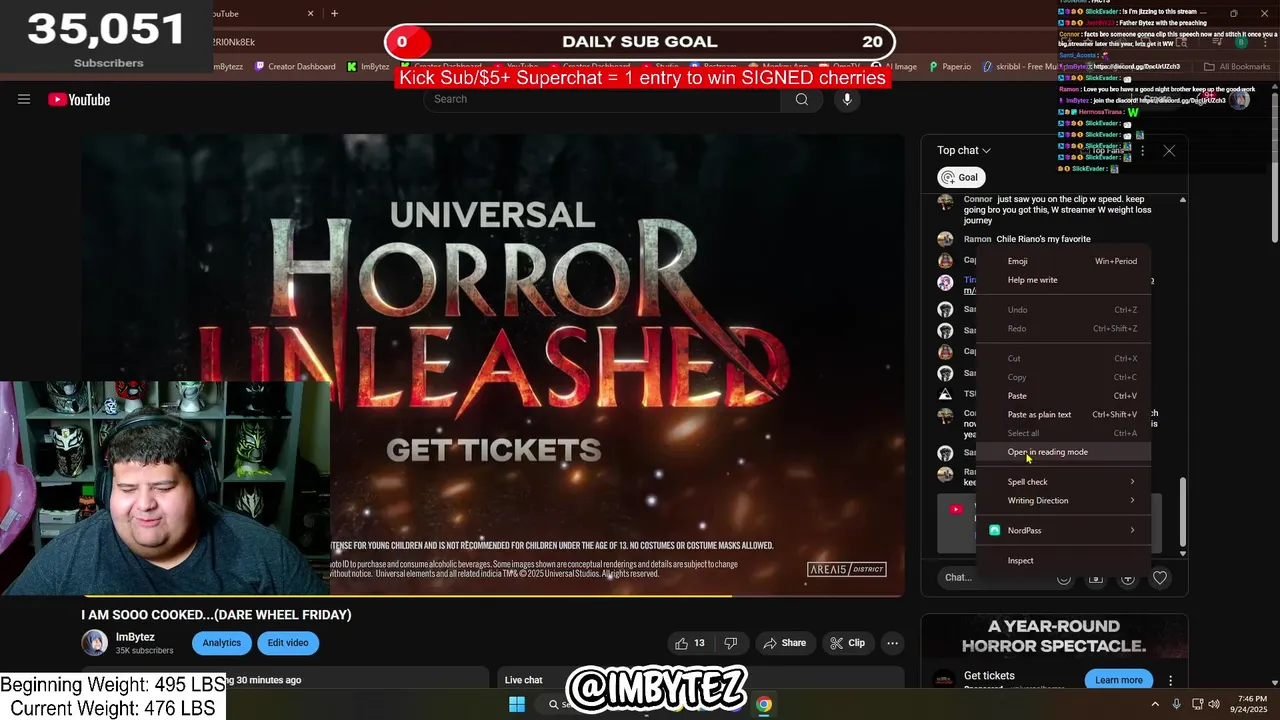Open the horror spectacle ad banner
The width and height of the screenshot is (1280, 720).
click(1054, 636)
